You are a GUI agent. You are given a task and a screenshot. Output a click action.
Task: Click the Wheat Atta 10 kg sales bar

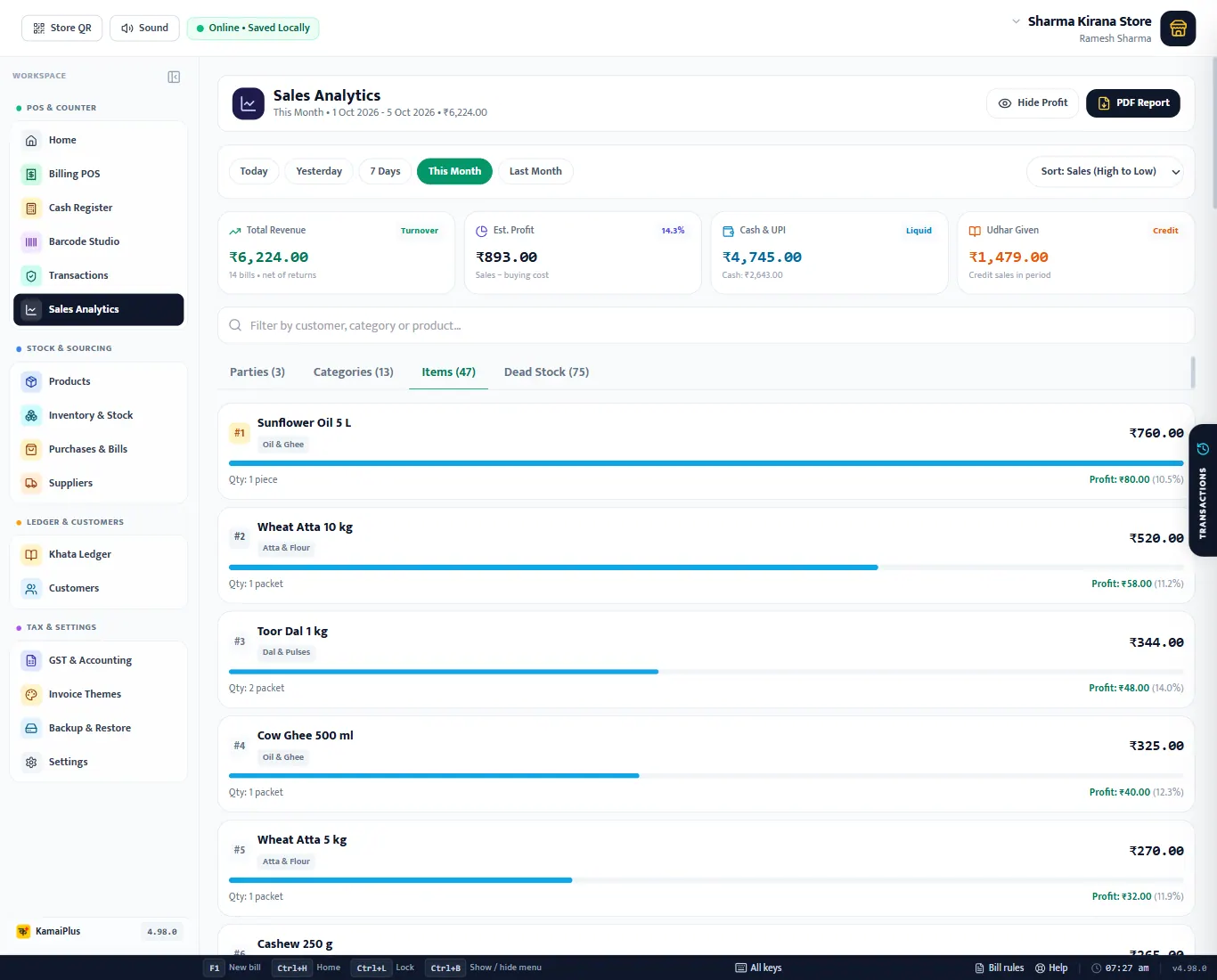point(553,568)
